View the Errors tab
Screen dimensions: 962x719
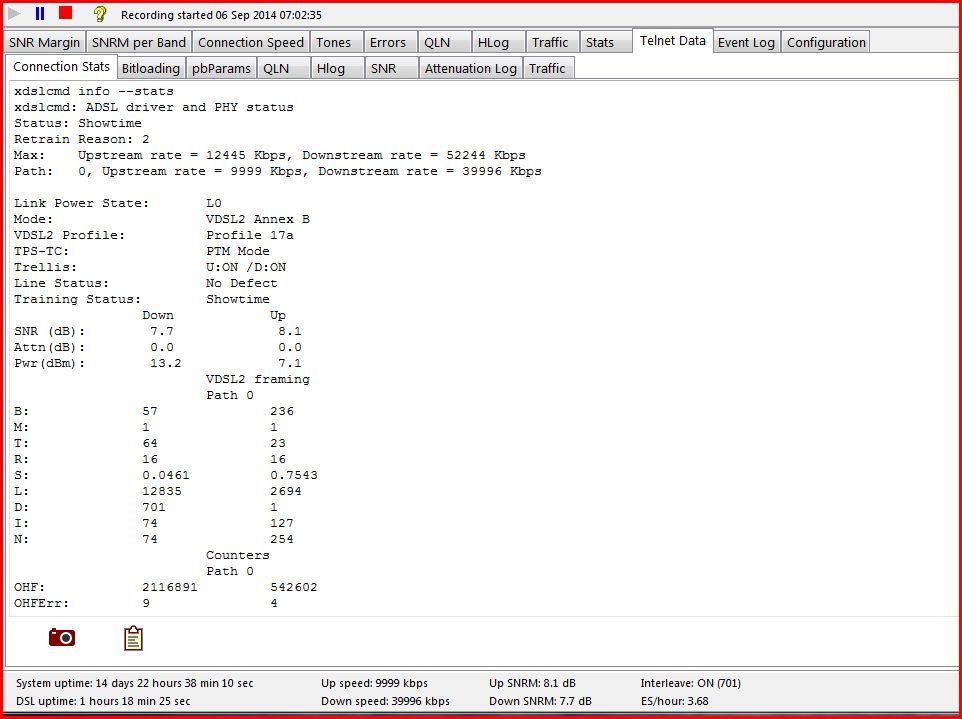(x=390, y=42)
